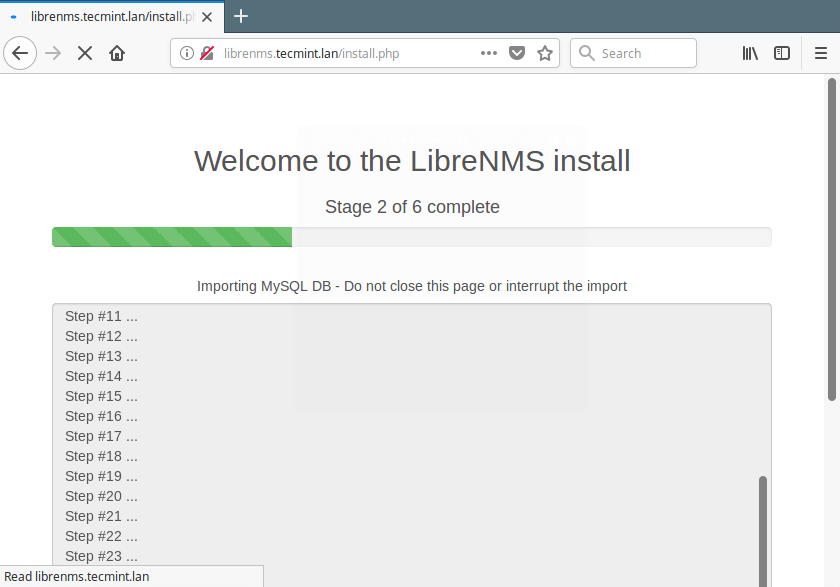This screenshot has width=840, height=587.
Task: Stop loading the page
Action: coord(85,53)
